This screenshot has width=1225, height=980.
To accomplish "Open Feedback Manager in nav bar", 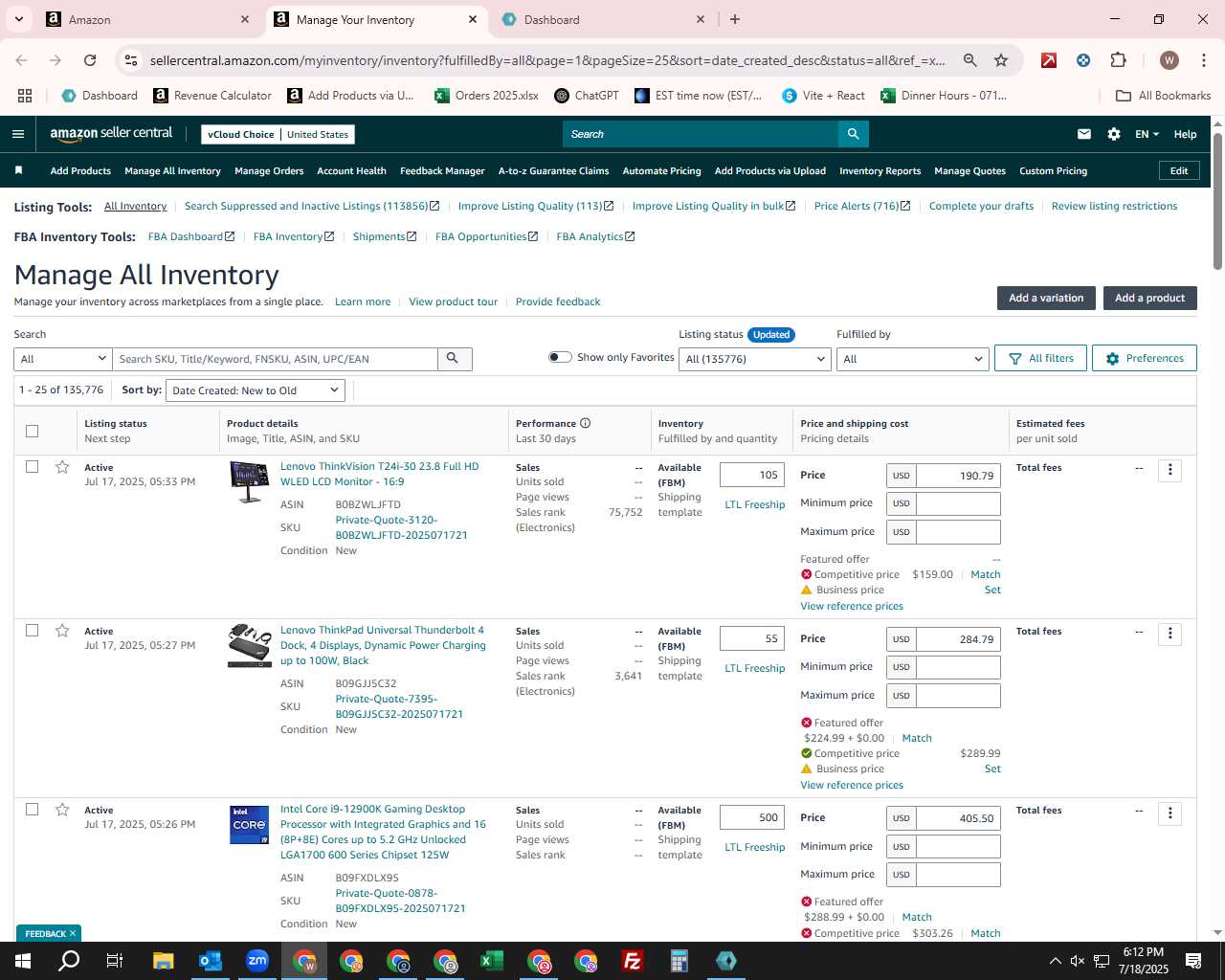I will pos(442,171).
